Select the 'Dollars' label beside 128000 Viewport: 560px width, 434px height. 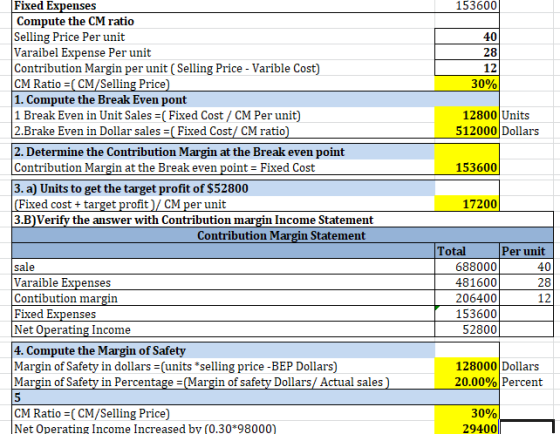[520, 366]
